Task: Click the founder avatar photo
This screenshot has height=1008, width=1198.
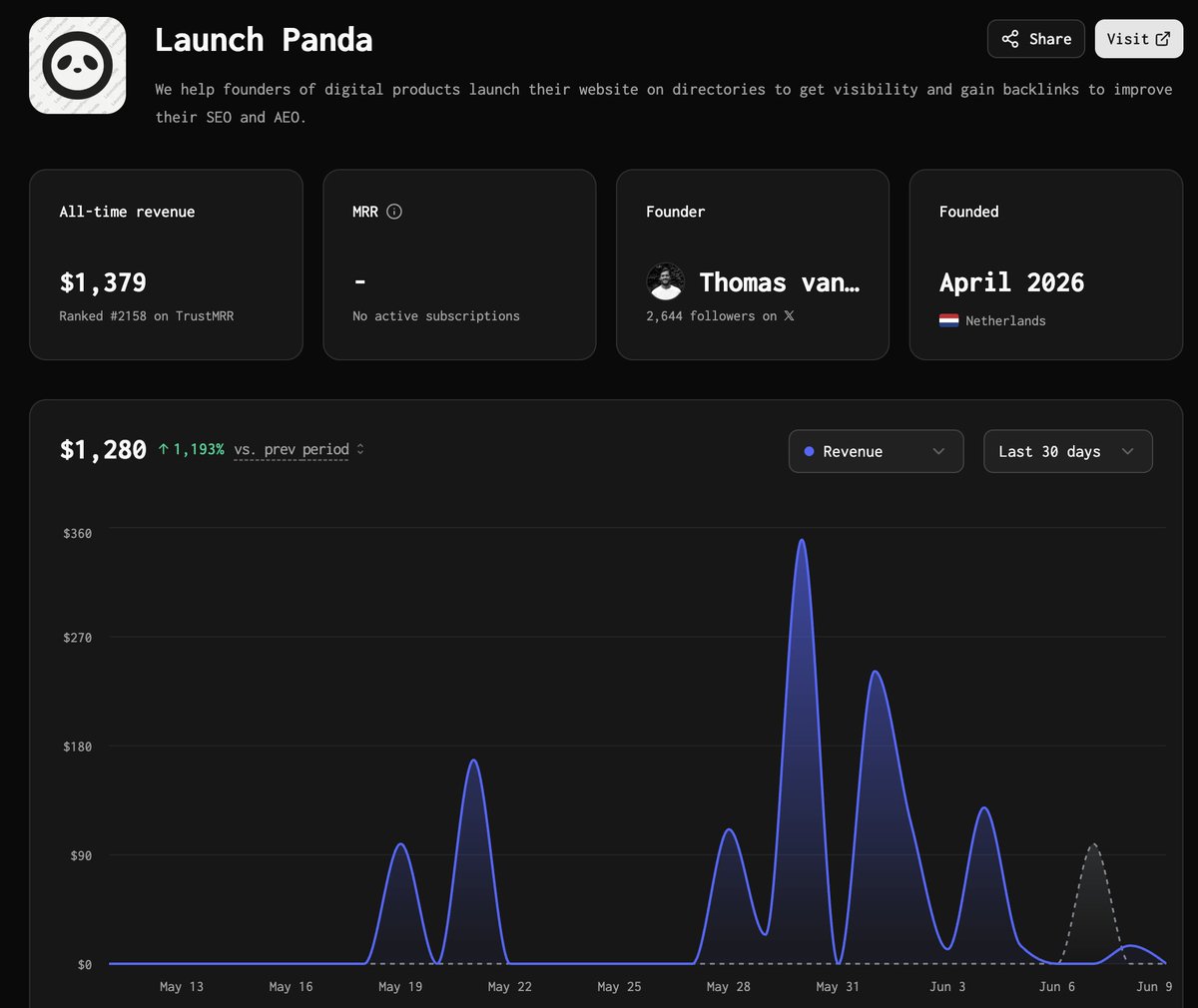Action: click(x=665, y=282)
